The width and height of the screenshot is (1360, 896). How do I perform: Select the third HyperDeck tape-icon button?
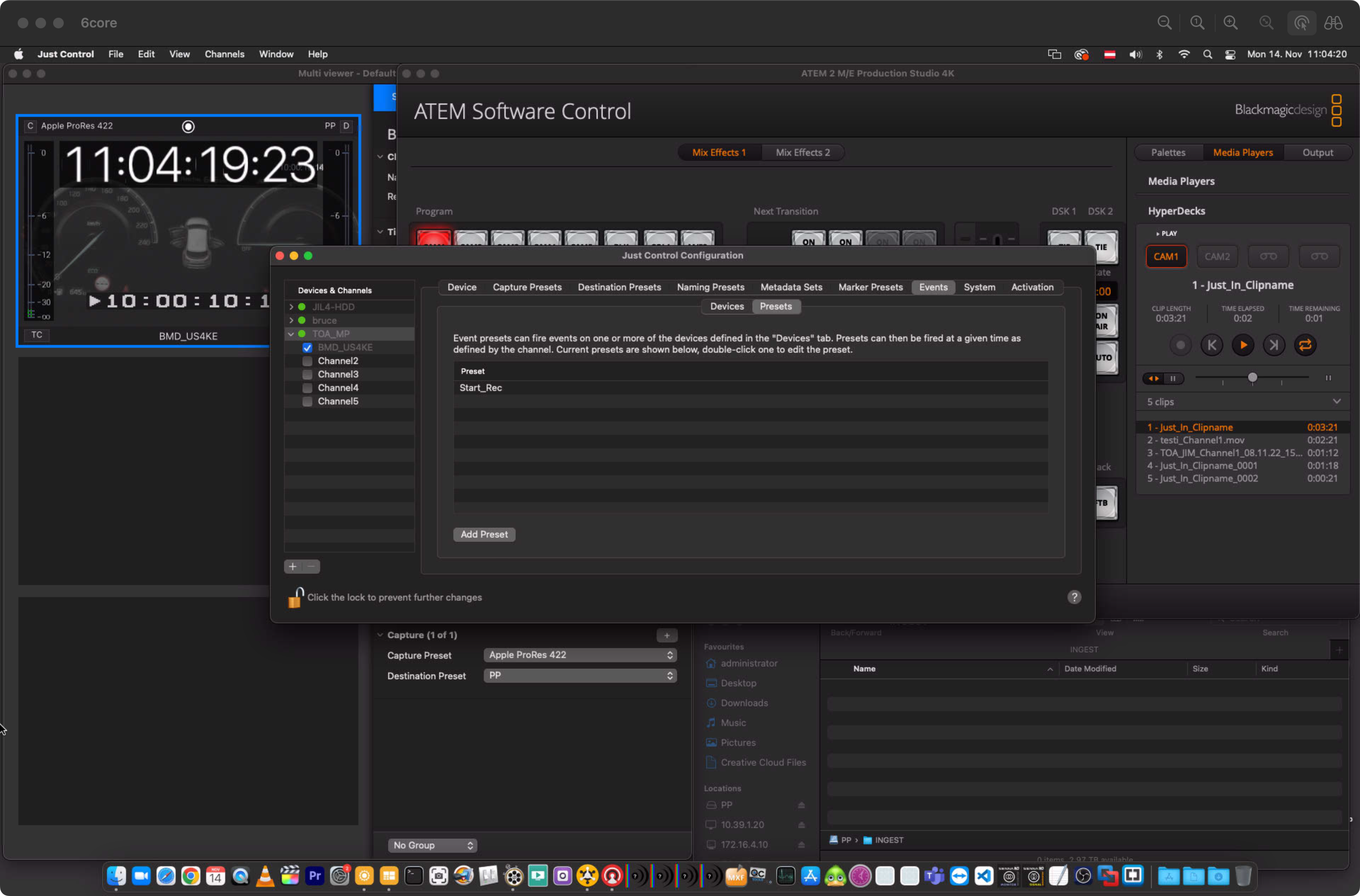point(1268,257)
